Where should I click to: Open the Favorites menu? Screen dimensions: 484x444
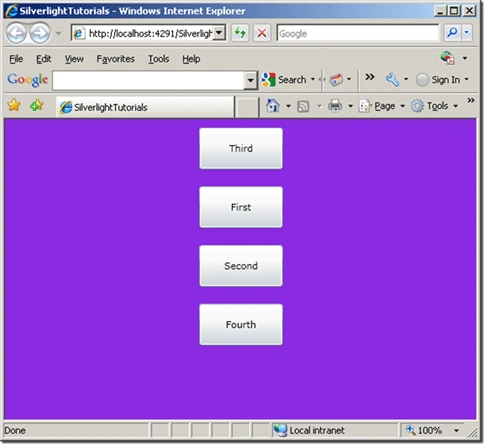115,59
